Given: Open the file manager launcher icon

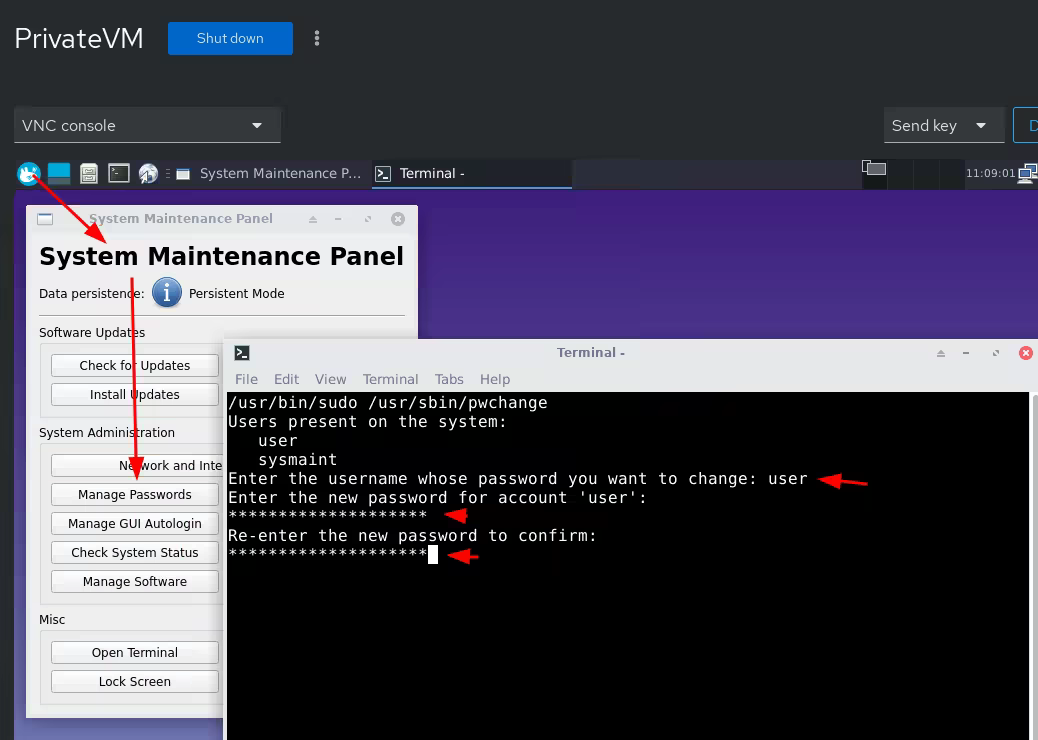Looking at the screenshot, I should [x=89, y=173].
